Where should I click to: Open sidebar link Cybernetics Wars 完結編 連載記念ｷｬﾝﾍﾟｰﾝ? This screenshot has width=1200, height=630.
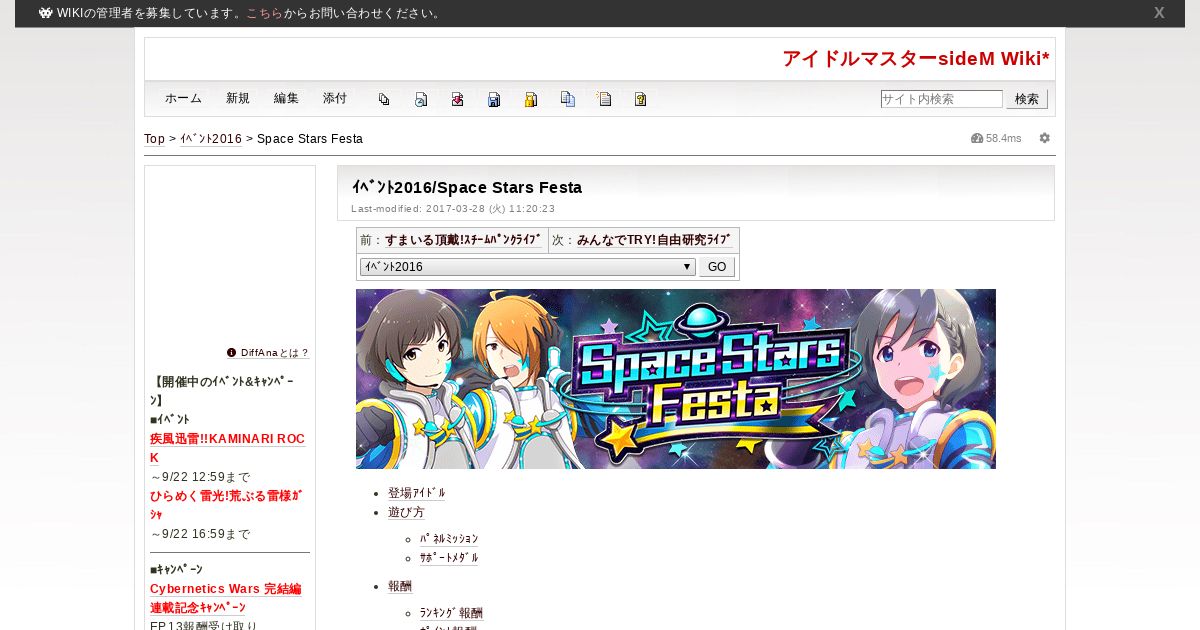pyautogui.click(x=226, y=598)
